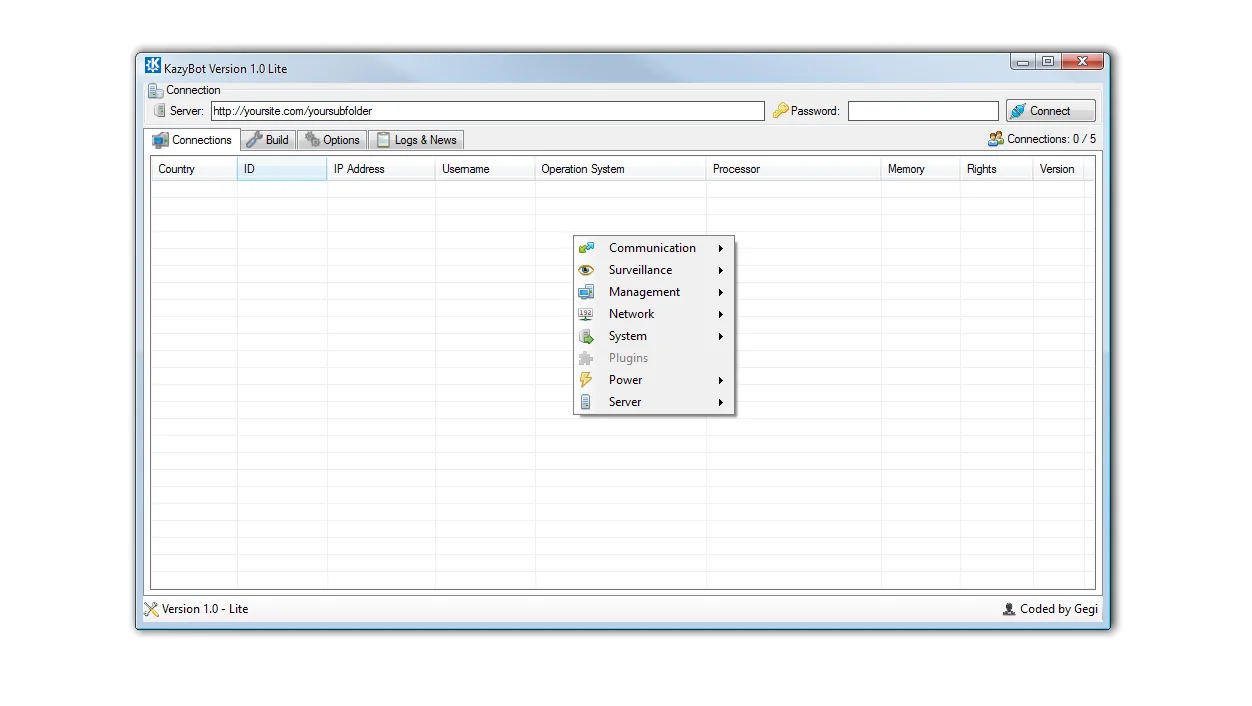Expand the Communication submenu arrow

(x=720, y=248)
